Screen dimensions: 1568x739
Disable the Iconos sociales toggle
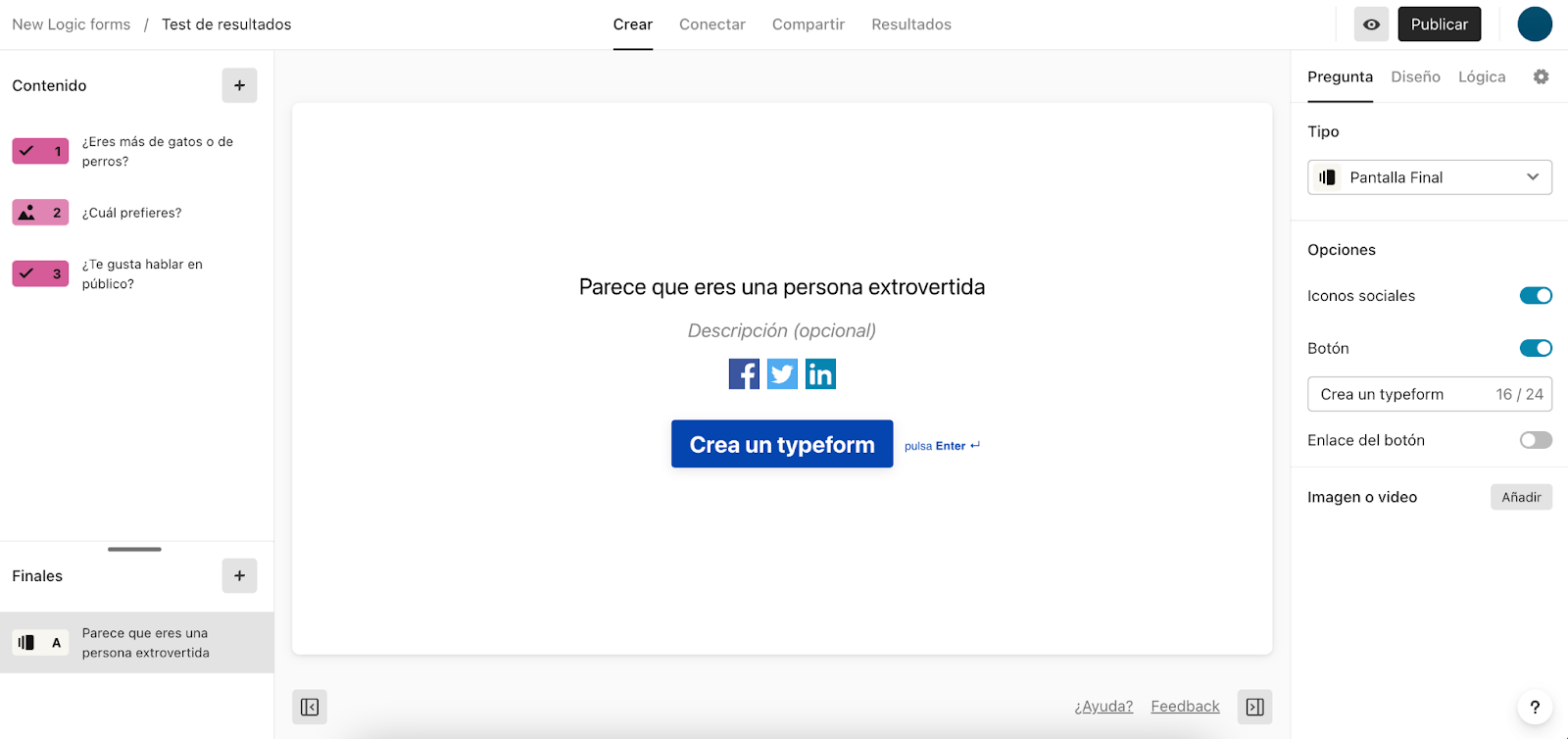(x=1536, y=295)
